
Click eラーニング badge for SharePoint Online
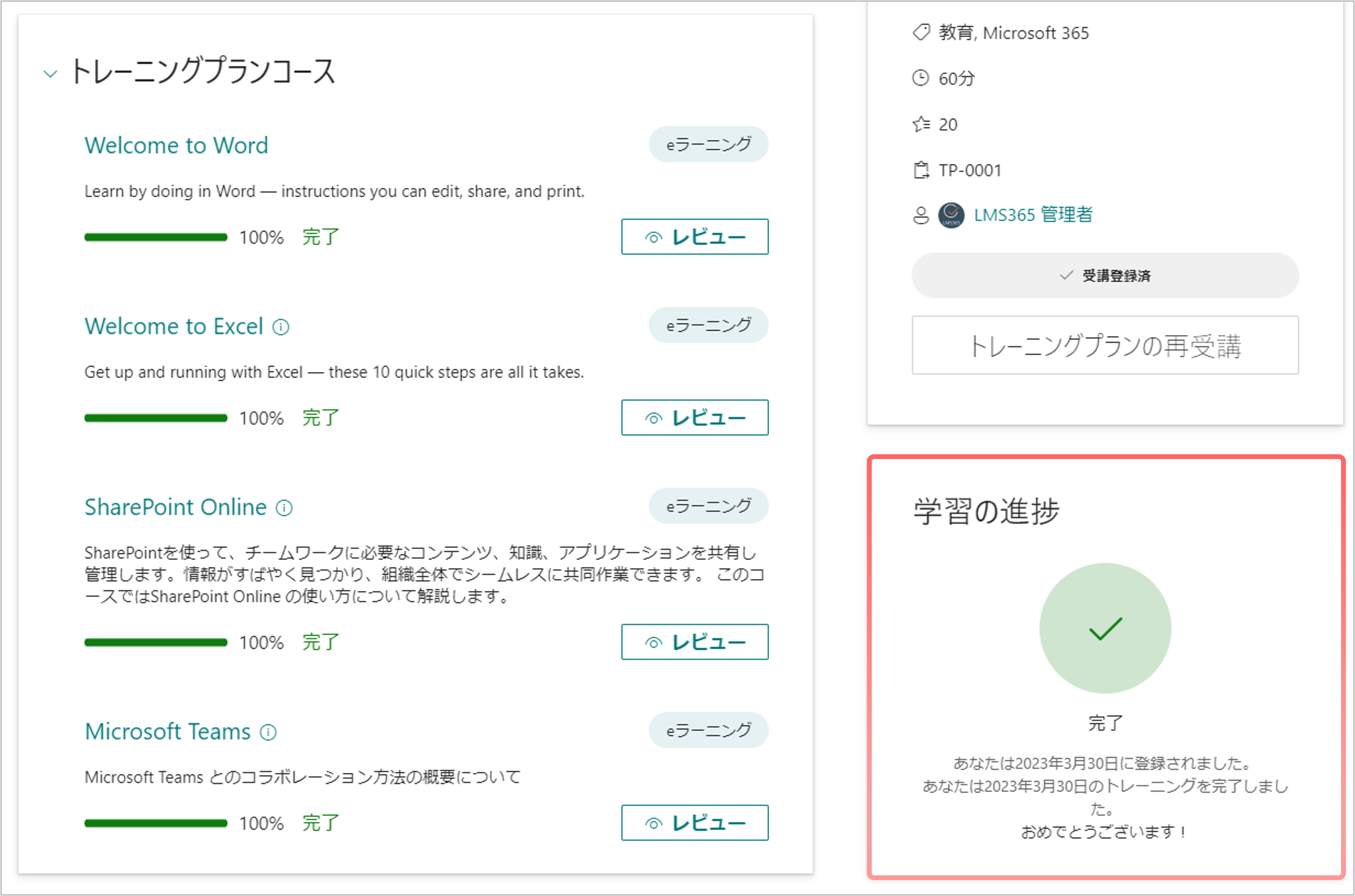pyautogui.click(x=708, y=506)
